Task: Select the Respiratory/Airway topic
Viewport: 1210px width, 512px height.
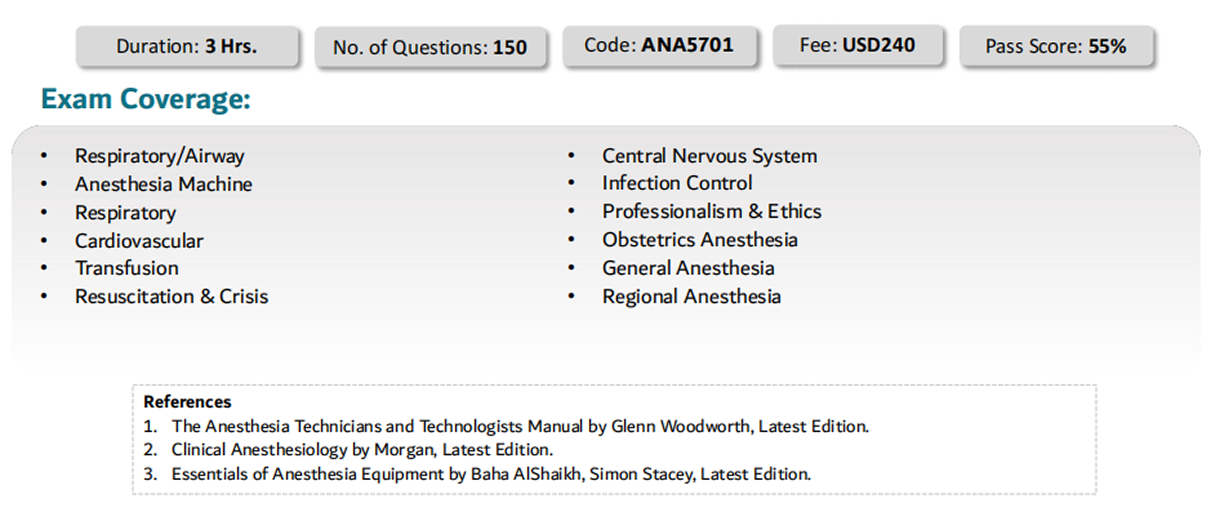Action: (x=160, y=156)
